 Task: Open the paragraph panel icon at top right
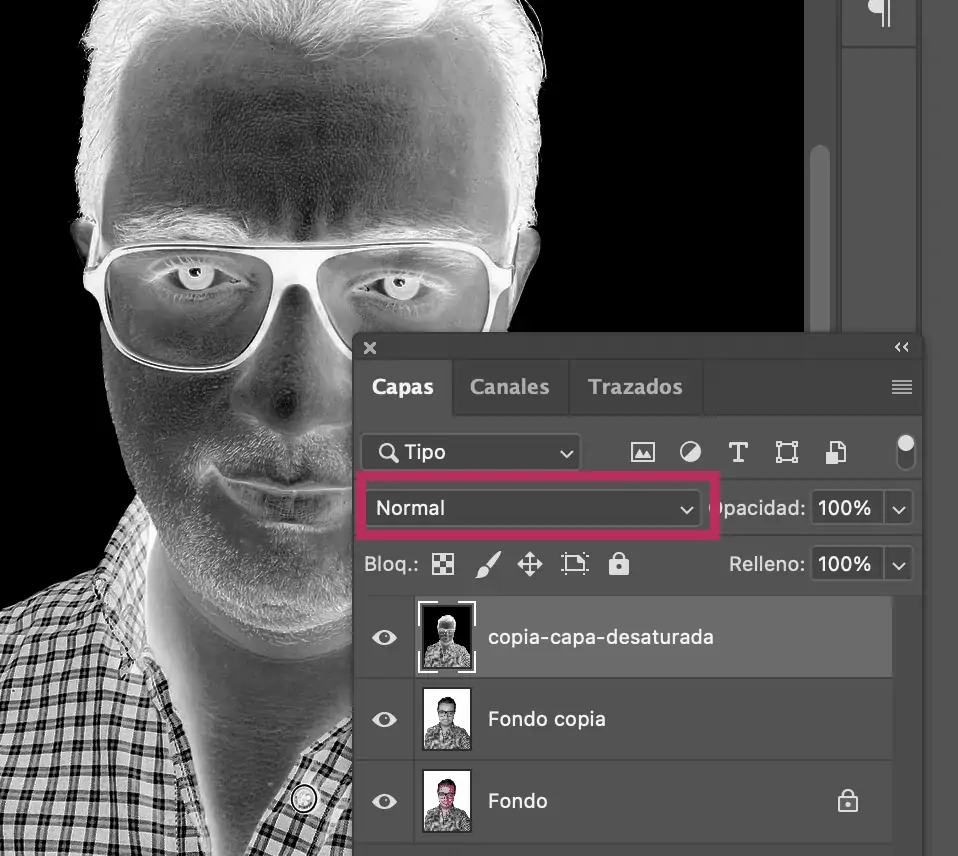pos(880,12)
